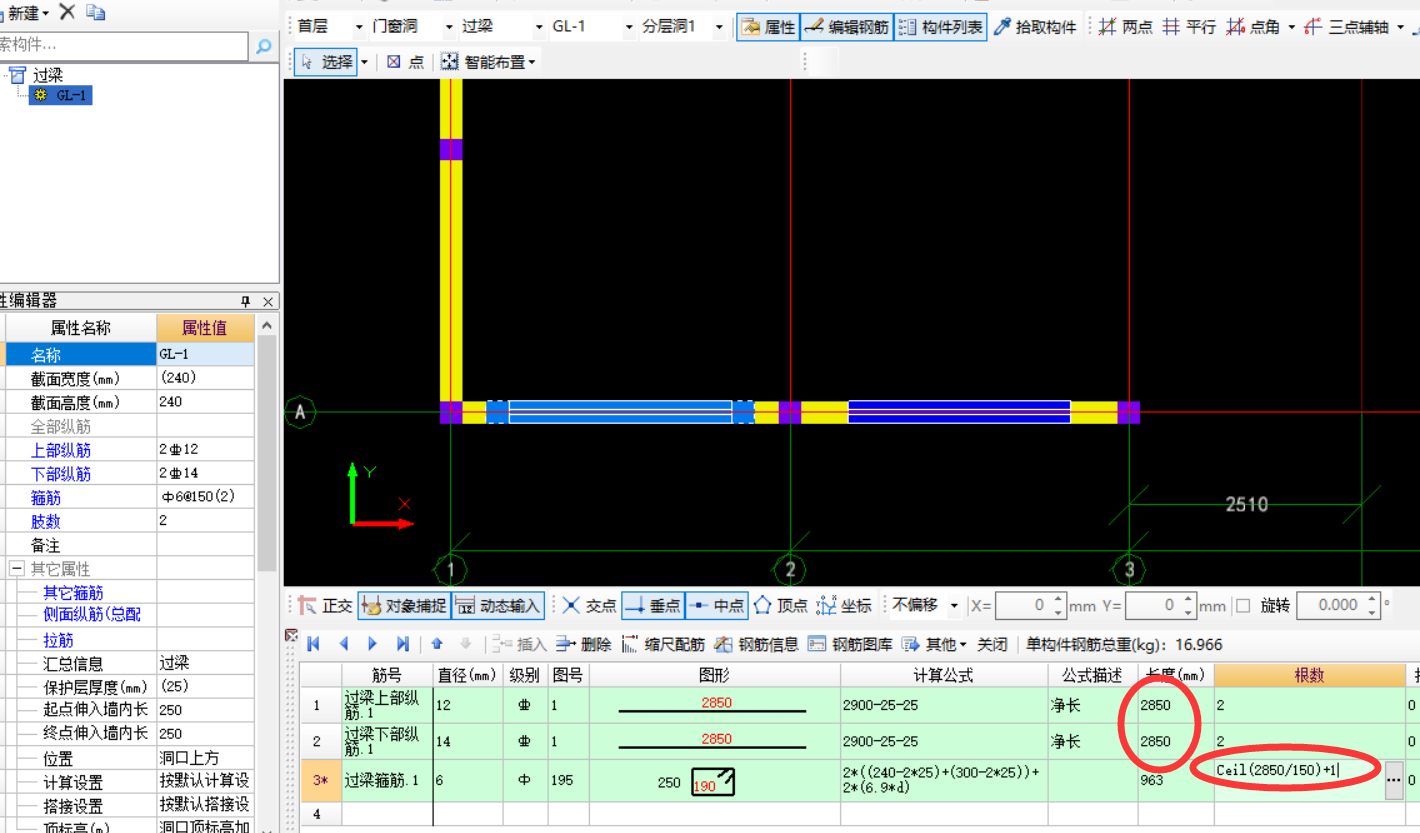The height and width of the screenshot is (833, 1420).
Task: Toggle the 动态输入 dynamic input
Action: (498, 605)
